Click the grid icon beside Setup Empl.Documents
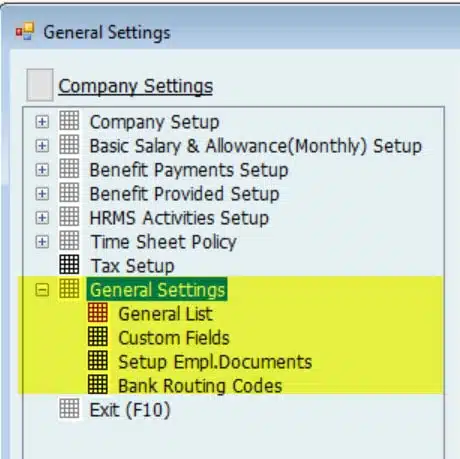Image resolution: width=460 pixels, height=459 pixels. coord(98,361)
